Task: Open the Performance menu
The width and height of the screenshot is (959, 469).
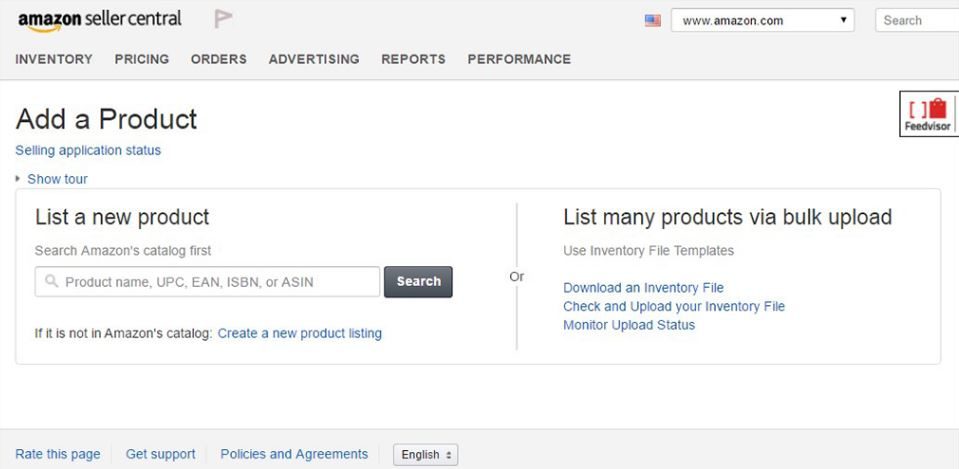Action: click(x=519, y=59)
